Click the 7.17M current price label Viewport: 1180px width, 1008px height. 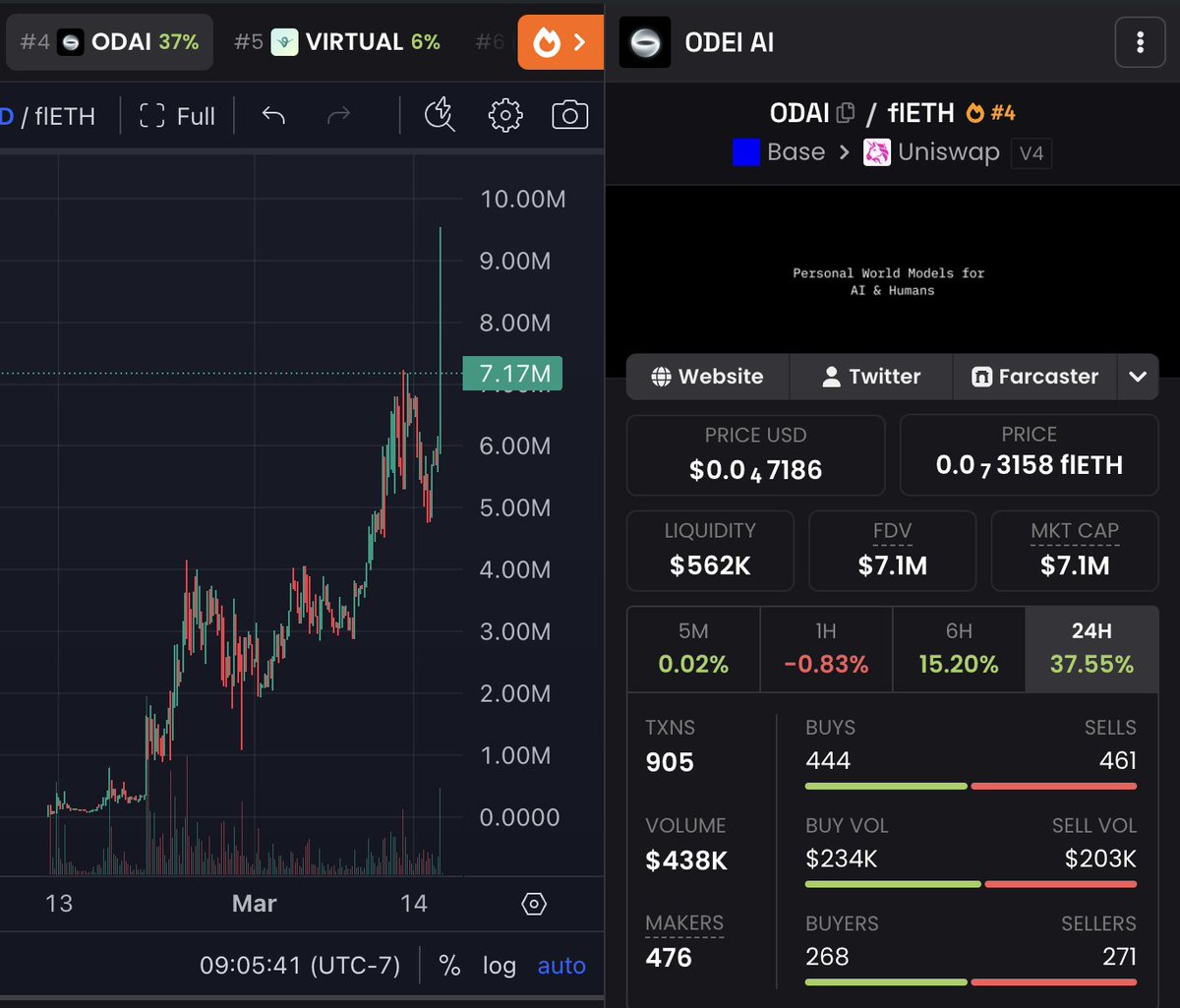512,374
